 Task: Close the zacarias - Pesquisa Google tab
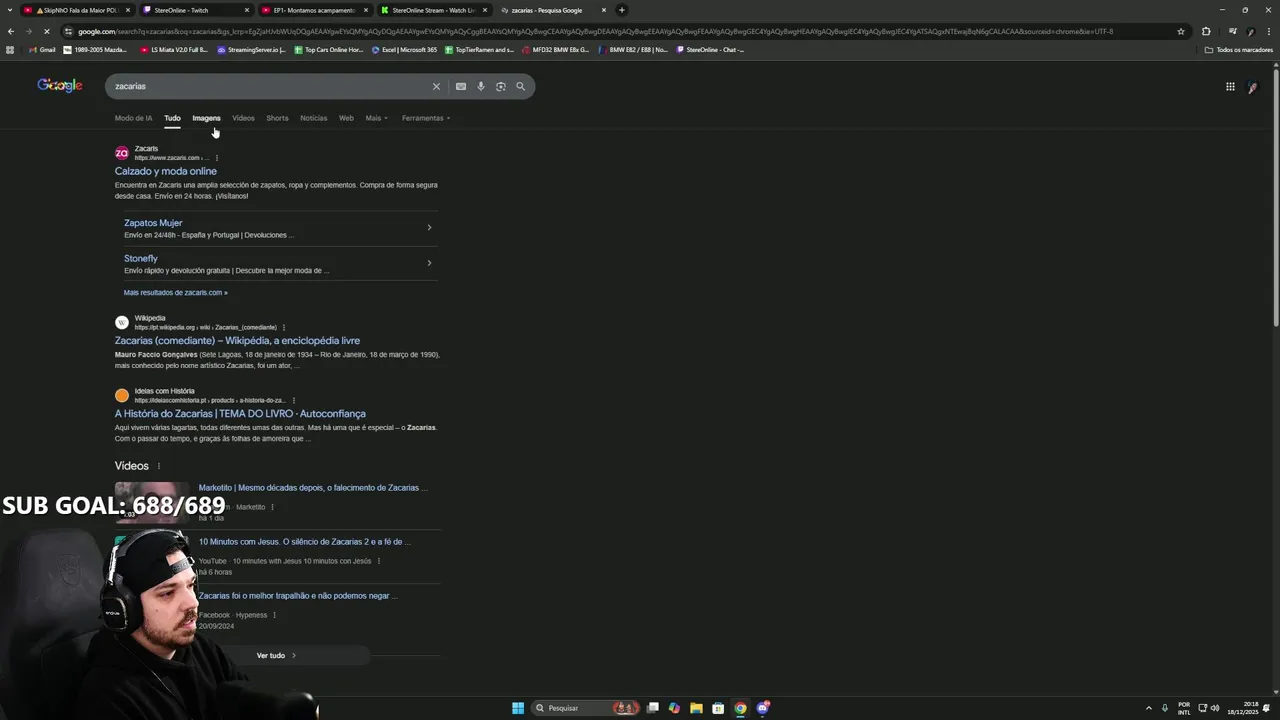(604, 10)
